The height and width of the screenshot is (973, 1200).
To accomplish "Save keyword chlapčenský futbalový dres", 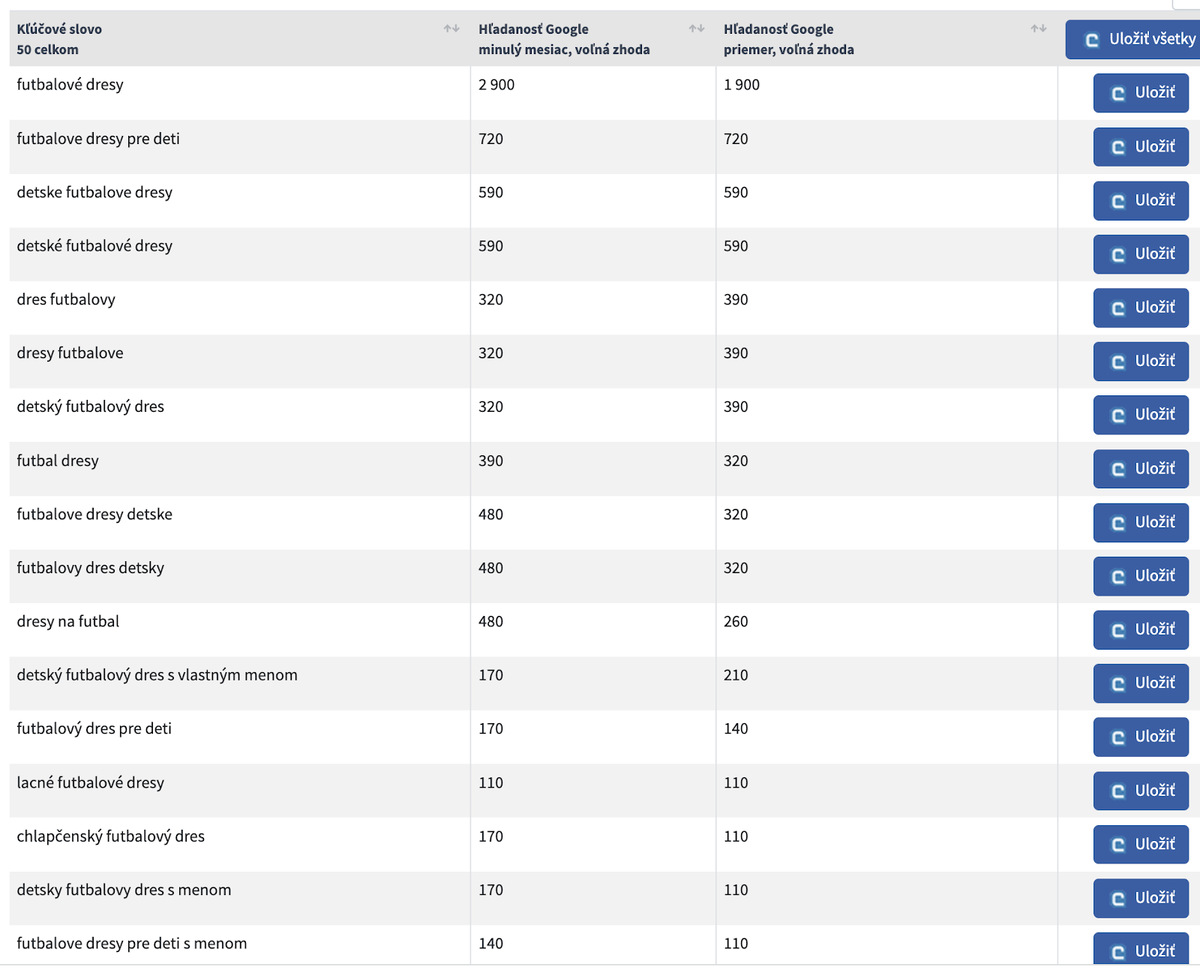I will [1141, 844].
